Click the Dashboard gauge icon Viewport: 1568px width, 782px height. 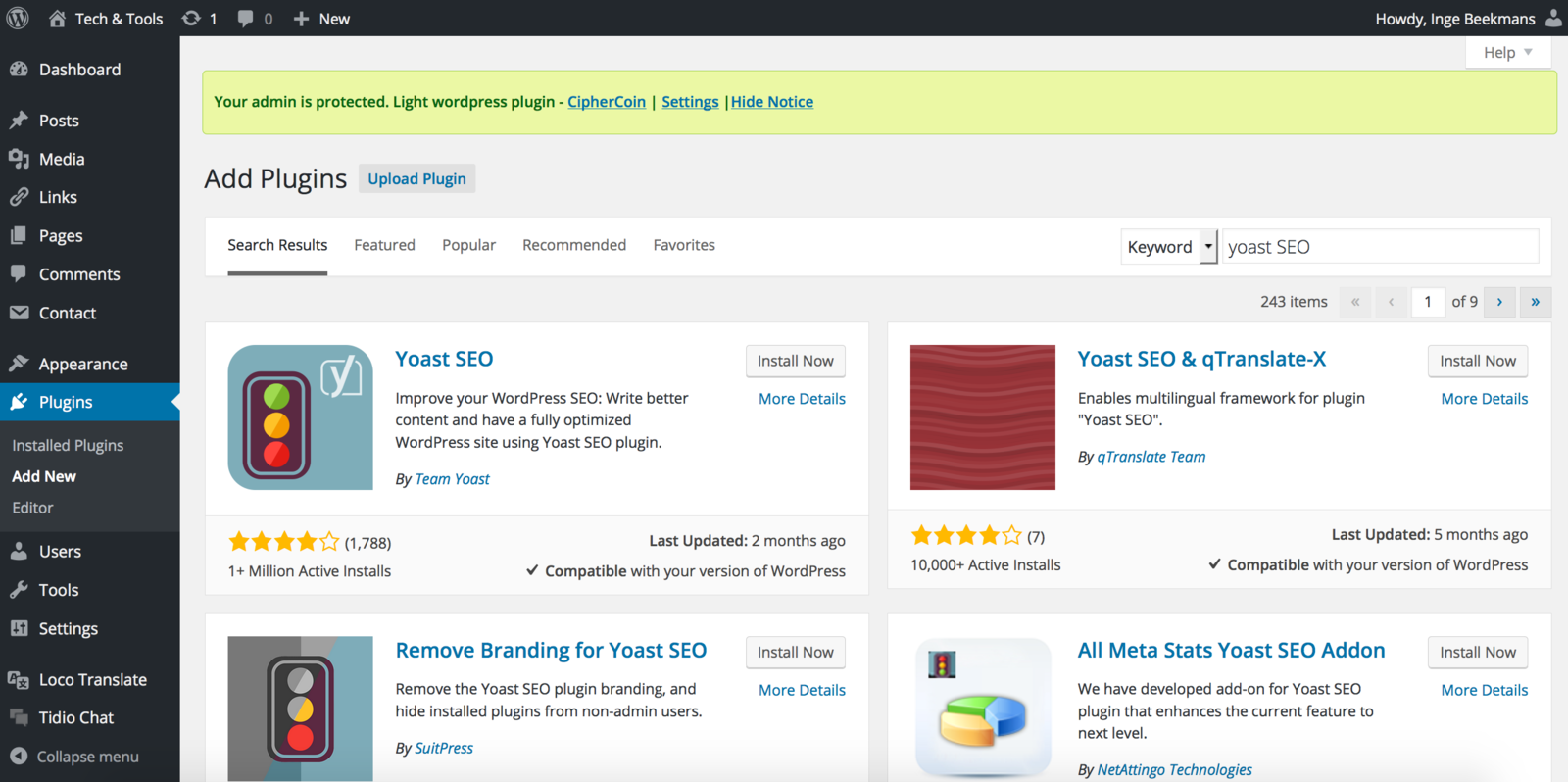[19, 70]
